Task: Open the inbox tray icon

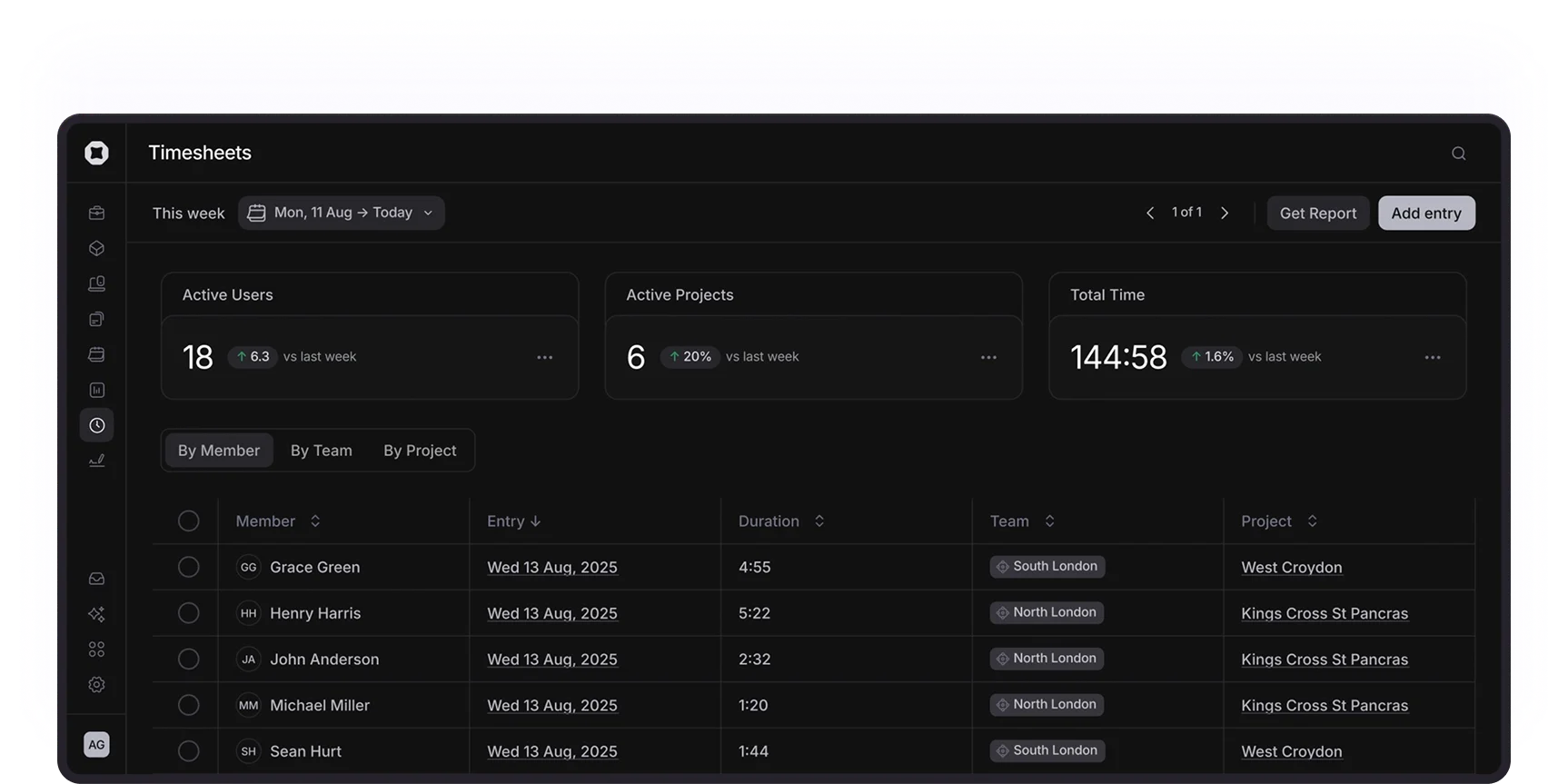Action: (96, 579)
